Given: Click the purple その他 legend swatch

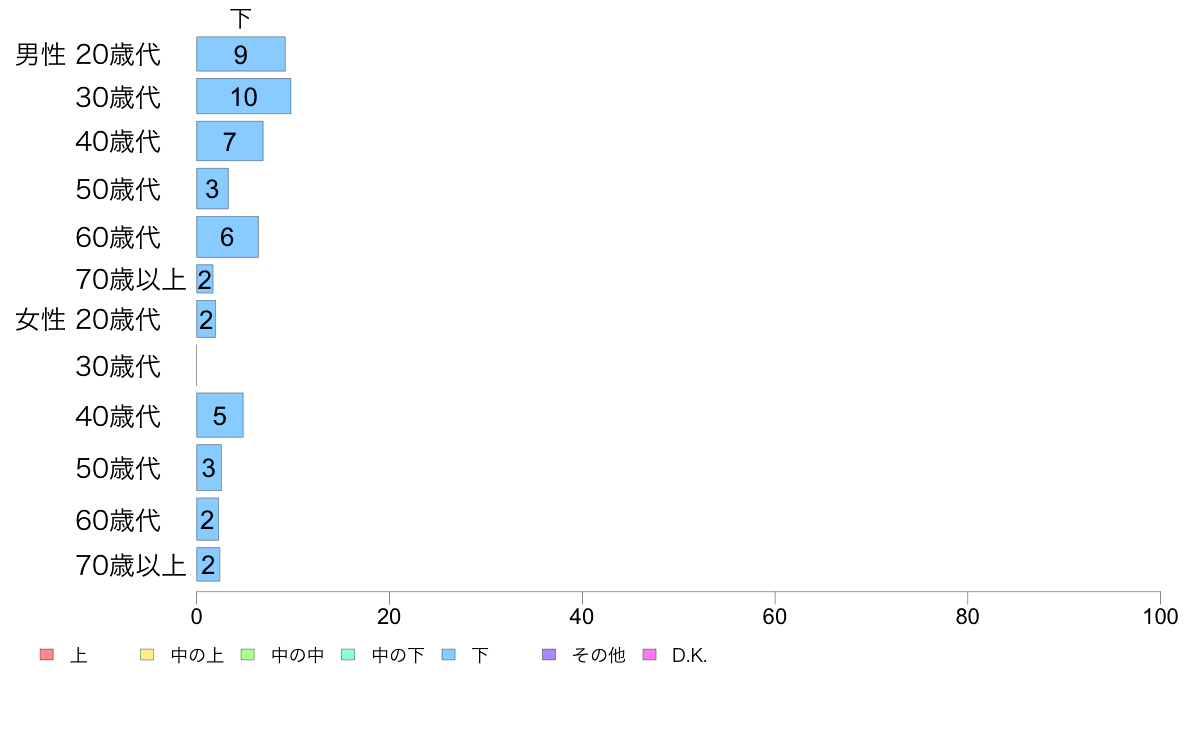Looking at the screenshot, I should pos(549,654).
